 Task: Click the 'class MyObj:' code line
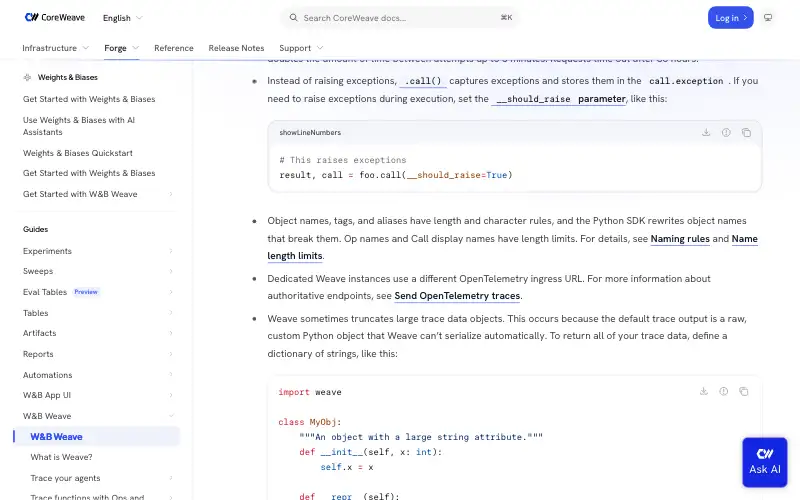pos(309,422)
